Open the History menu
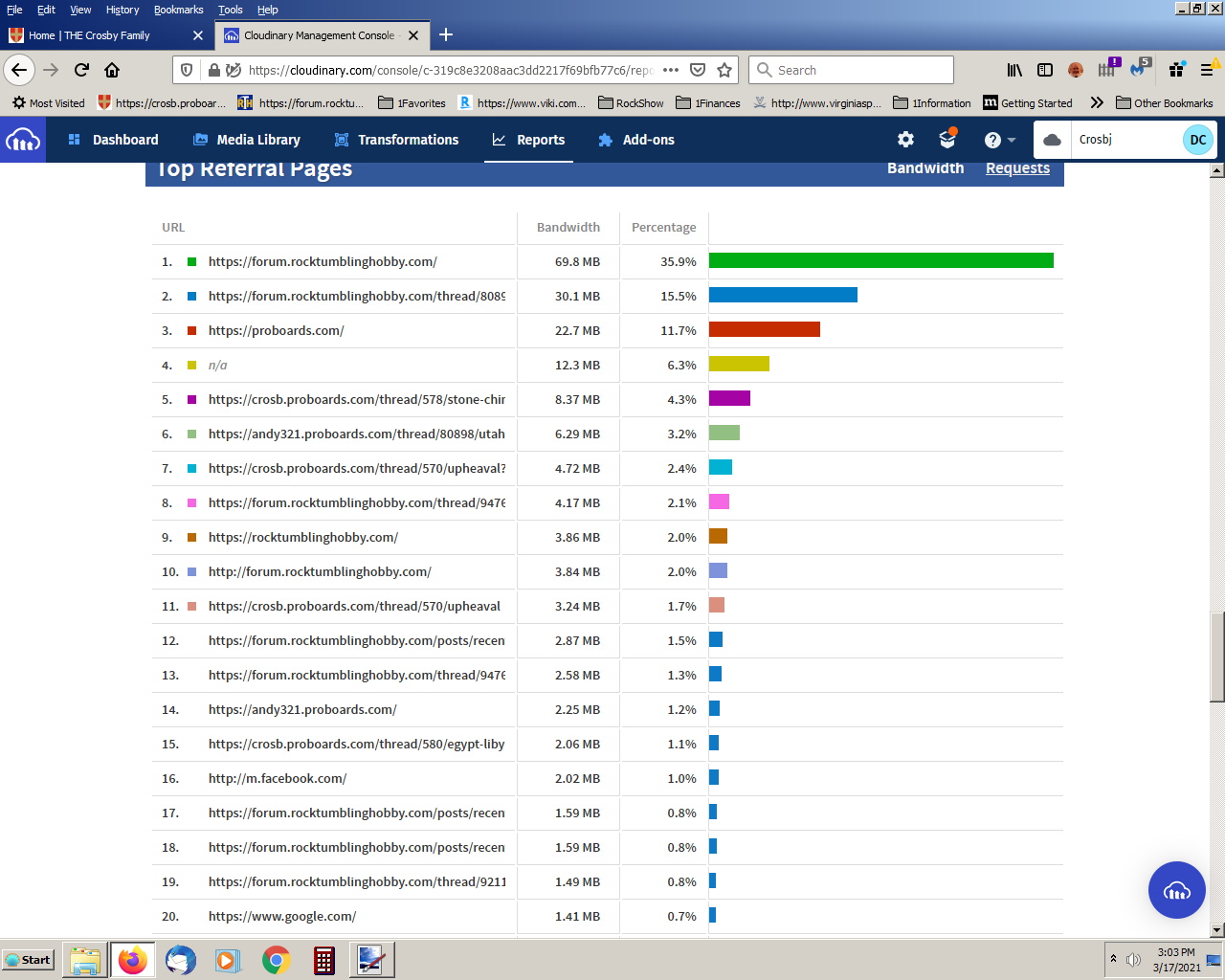 tap(122, 10)
